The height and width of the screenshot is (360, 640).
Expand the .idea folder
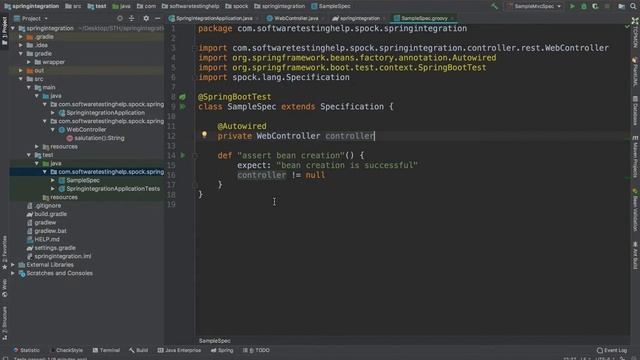[21, 45]
